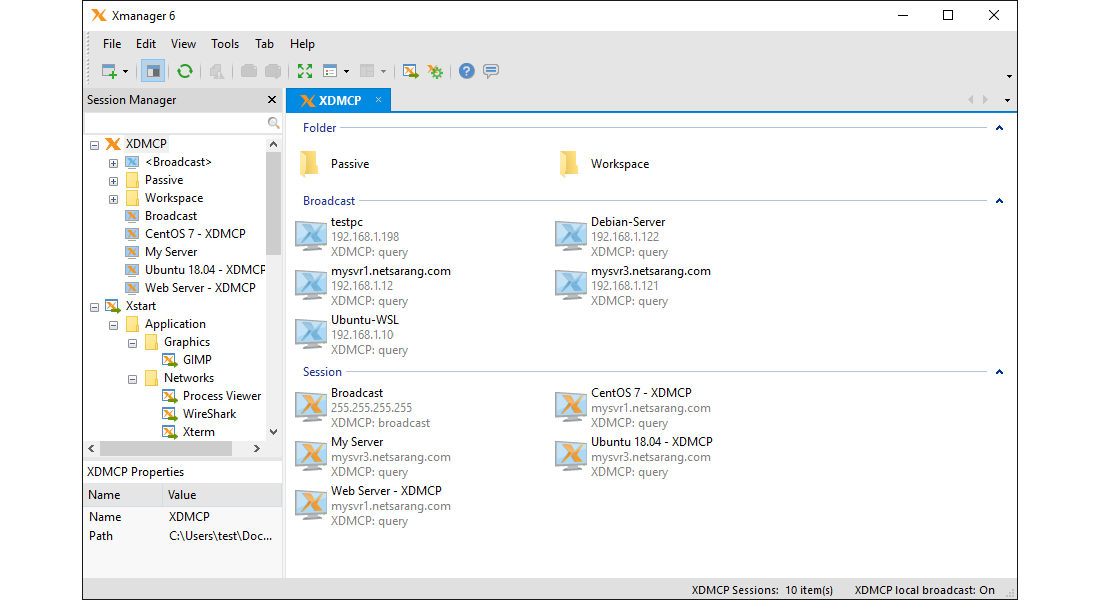Click the view mode list icon

tap(330, 71)
